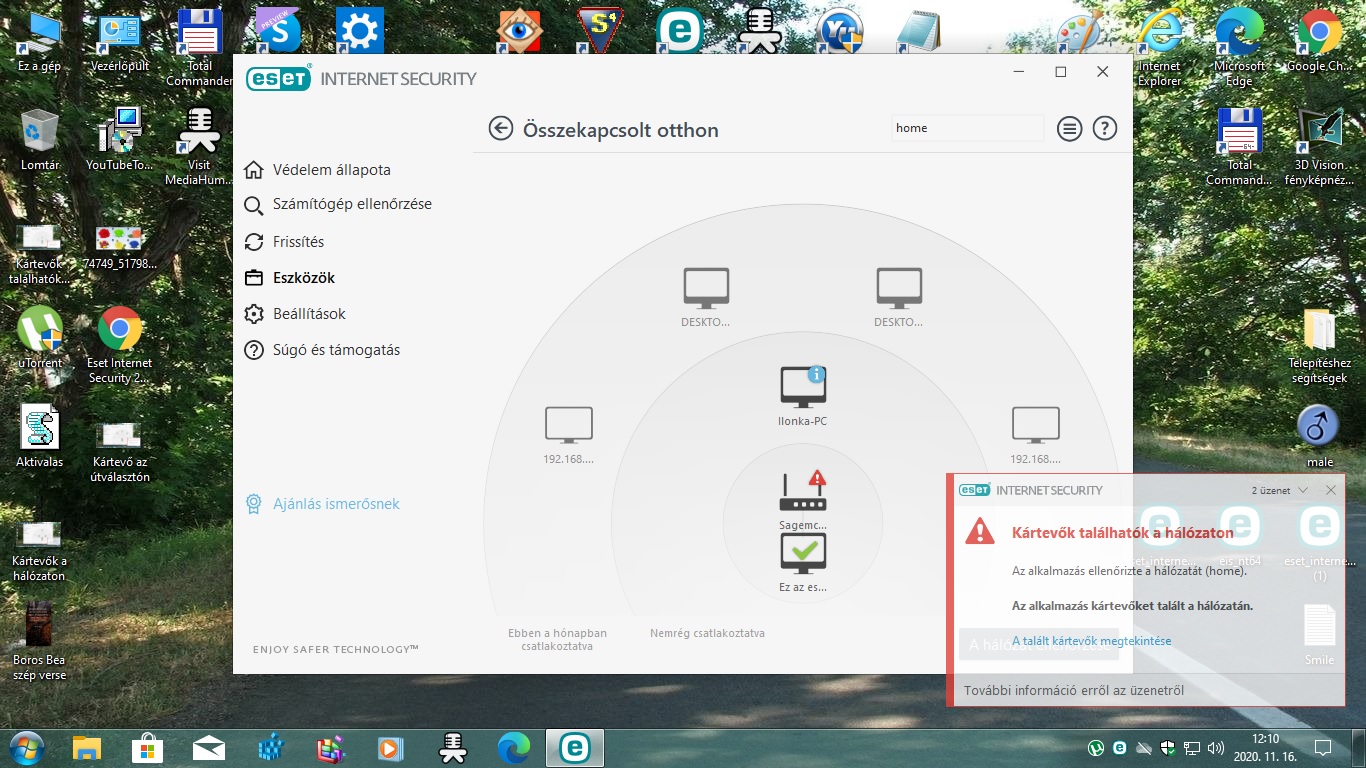Screen dimensions: 1366x768
Task: Open Beállítások in the sidebar
Action: coord(309,314)
